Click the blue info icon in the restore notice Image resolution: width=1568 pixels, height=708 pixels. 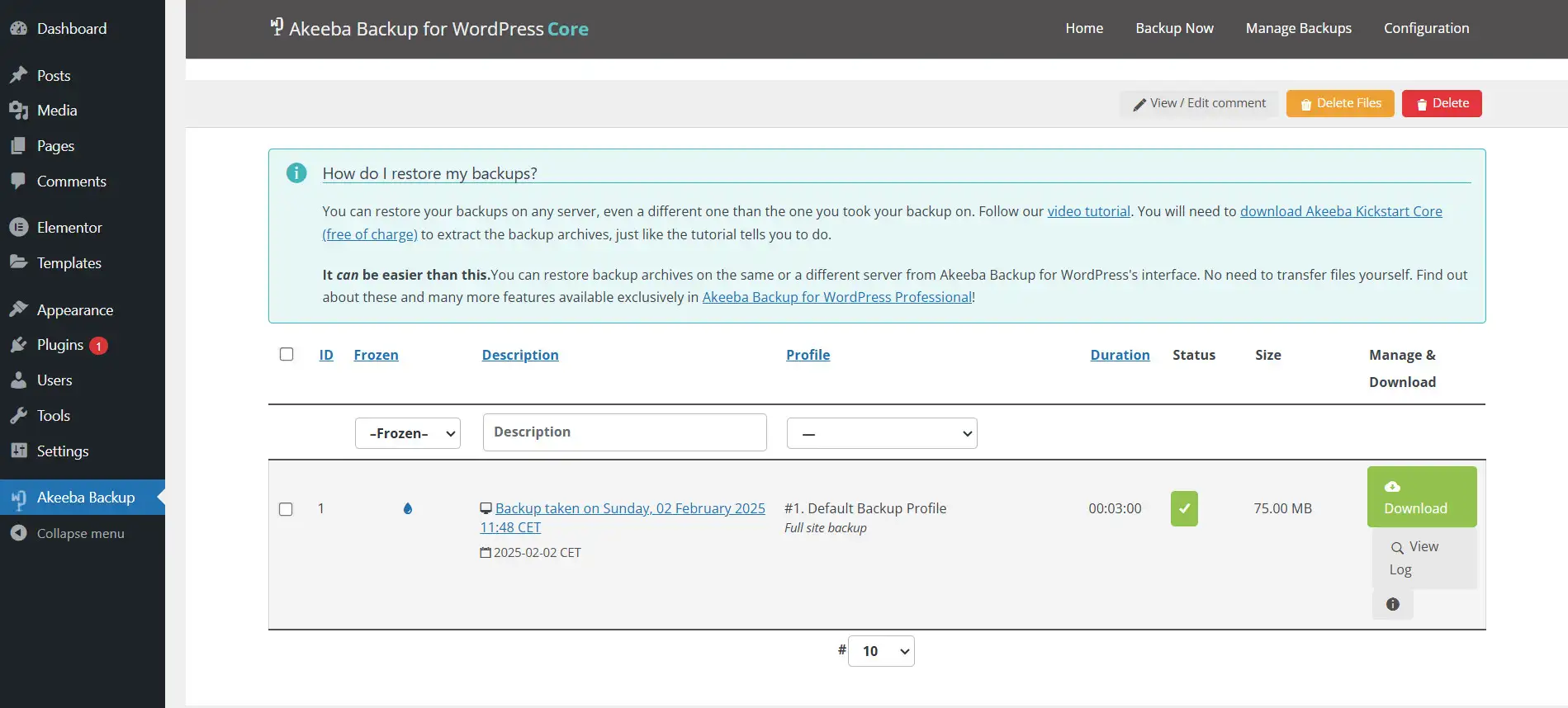296,172
